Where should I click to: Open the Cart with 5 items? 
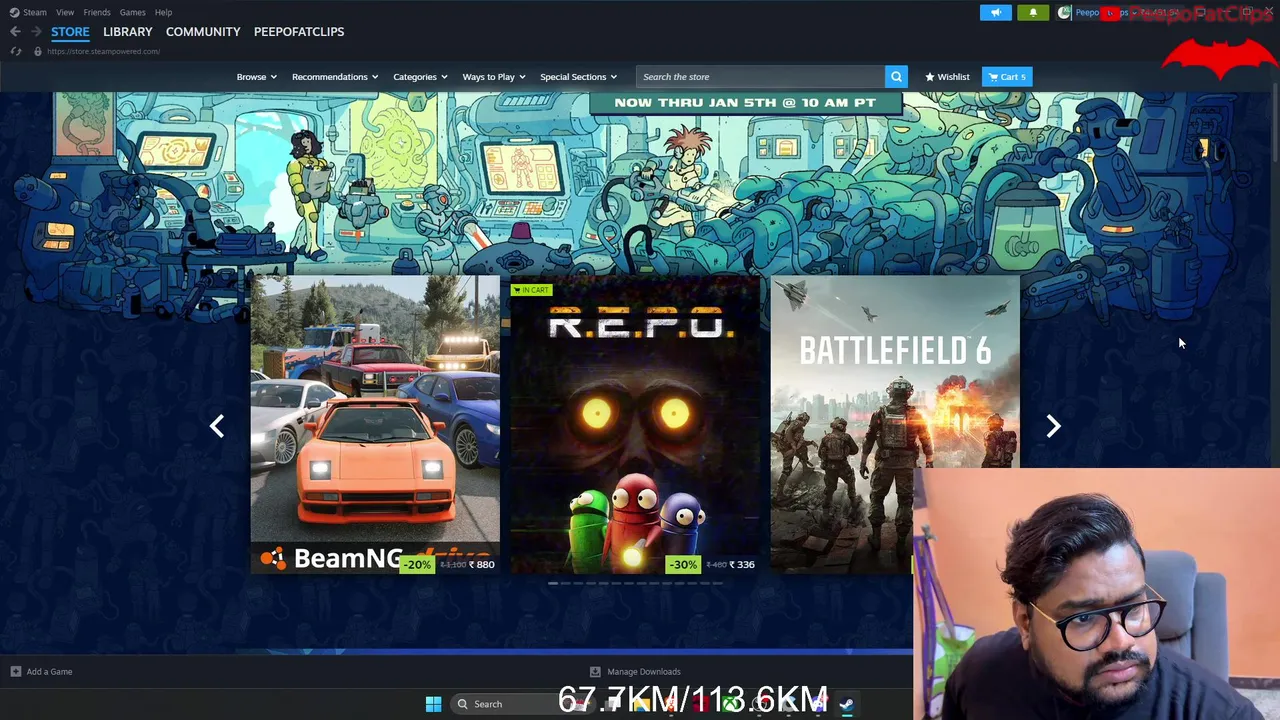coord(1007,77)
